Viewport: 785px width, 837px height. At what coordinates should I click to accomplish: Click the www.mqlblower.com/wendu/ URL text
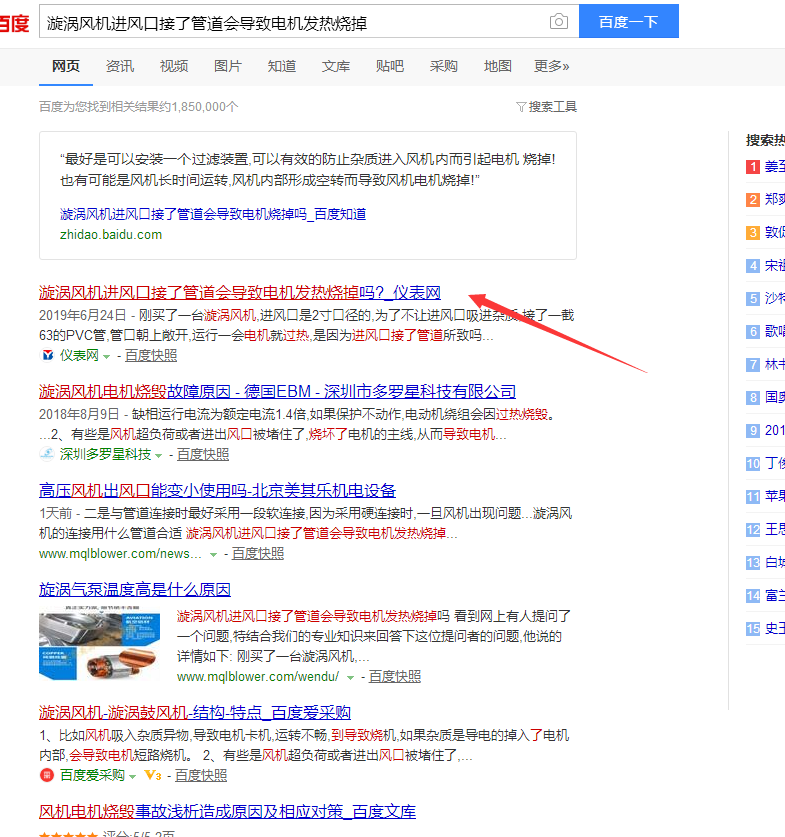[258, 677]
